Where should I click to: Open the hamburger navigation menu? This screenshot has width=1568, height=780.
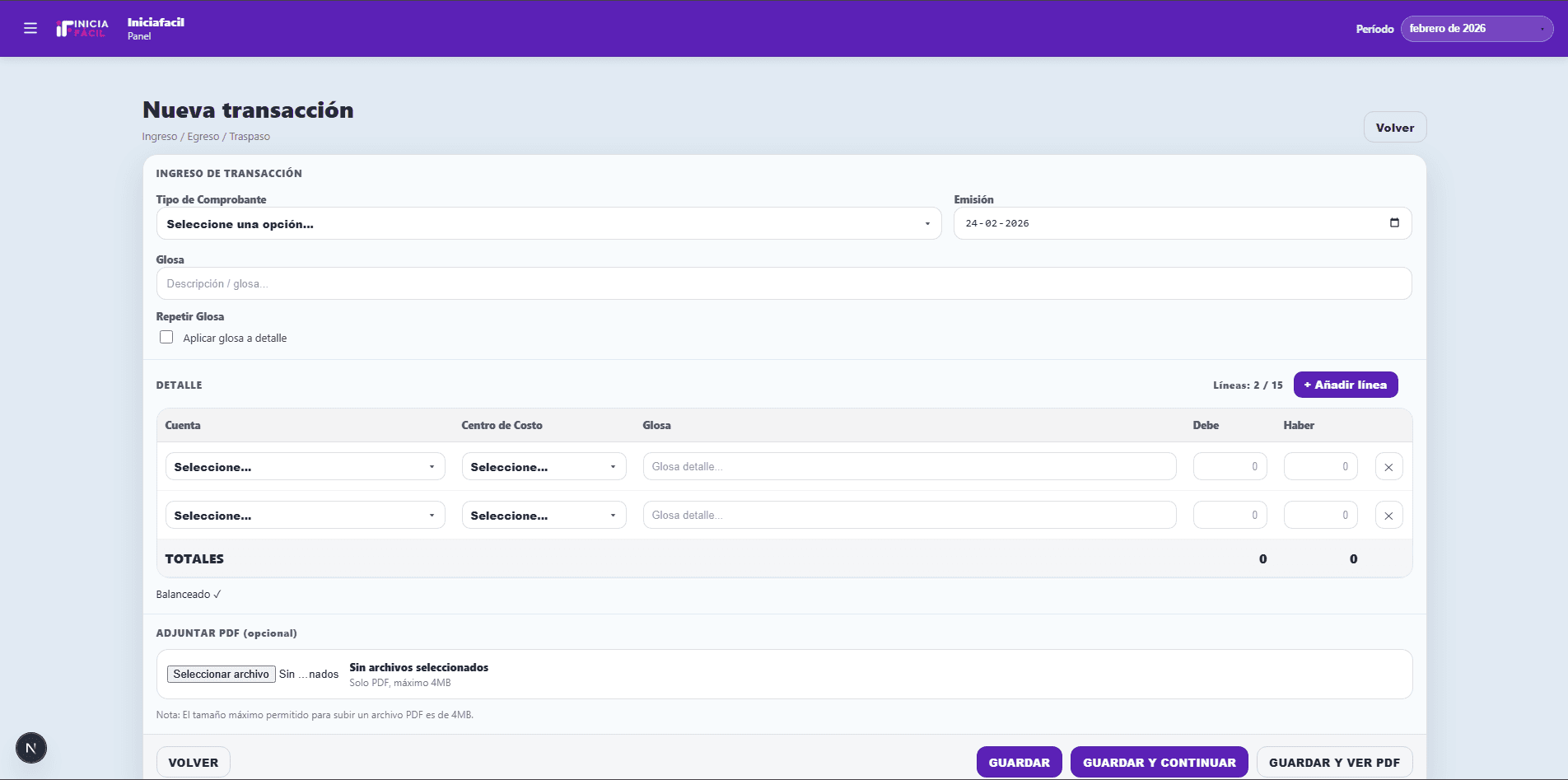click(30, 29)
